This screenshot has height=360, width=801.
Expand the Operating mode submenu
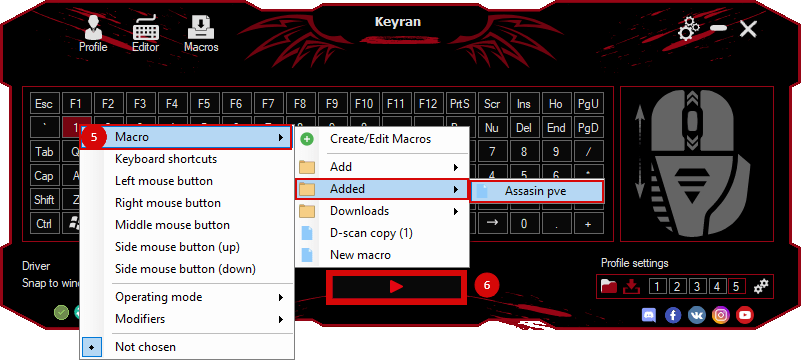click(x=280, y=297)
